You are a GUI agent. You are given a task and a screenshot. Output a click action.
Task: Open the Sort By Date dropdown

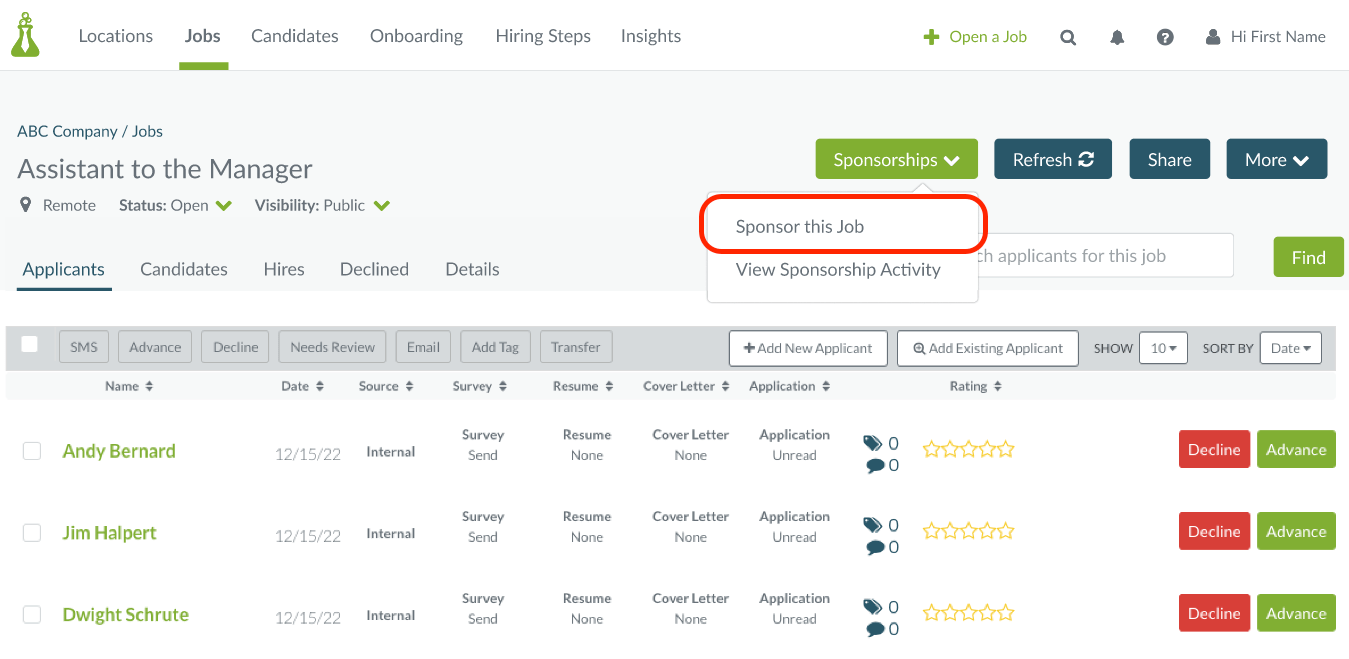point(1290,348)
